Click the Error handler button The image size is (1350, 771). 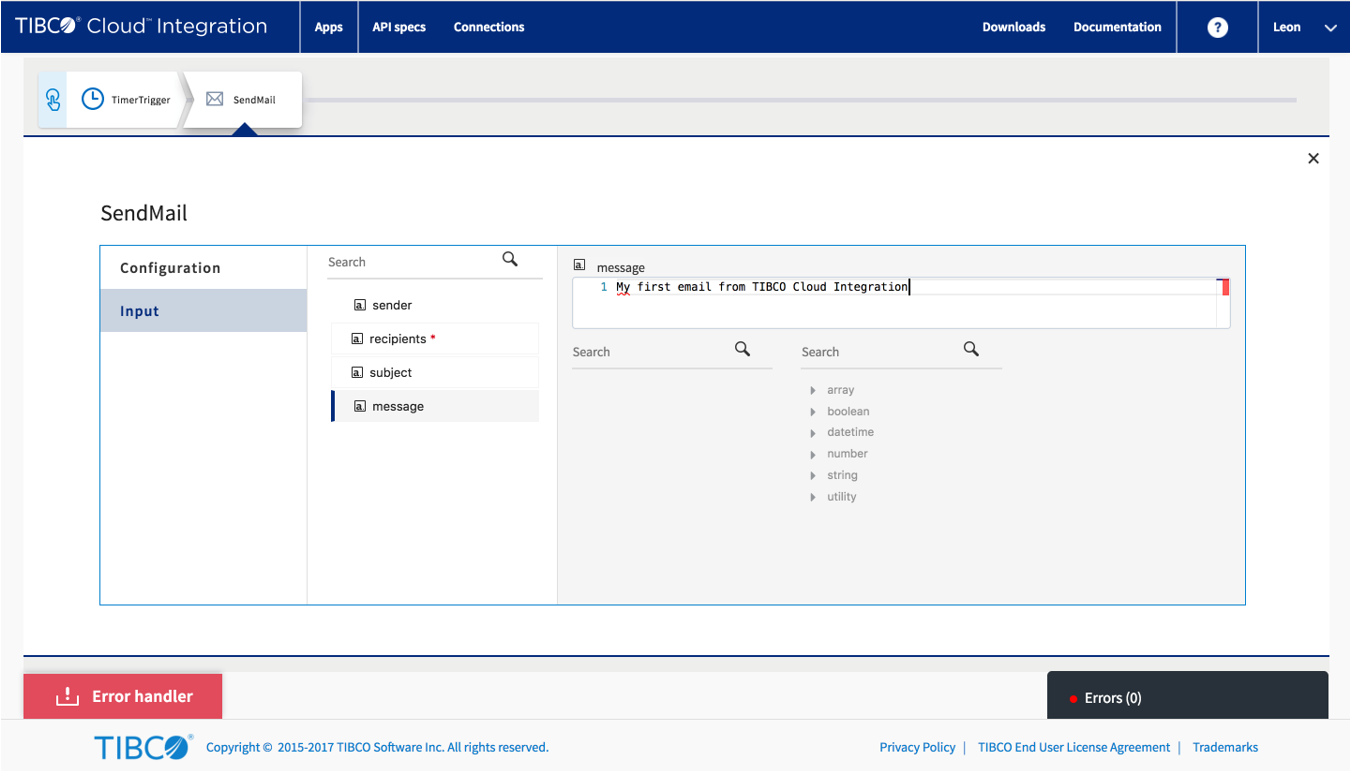click(x=123, y=696)
